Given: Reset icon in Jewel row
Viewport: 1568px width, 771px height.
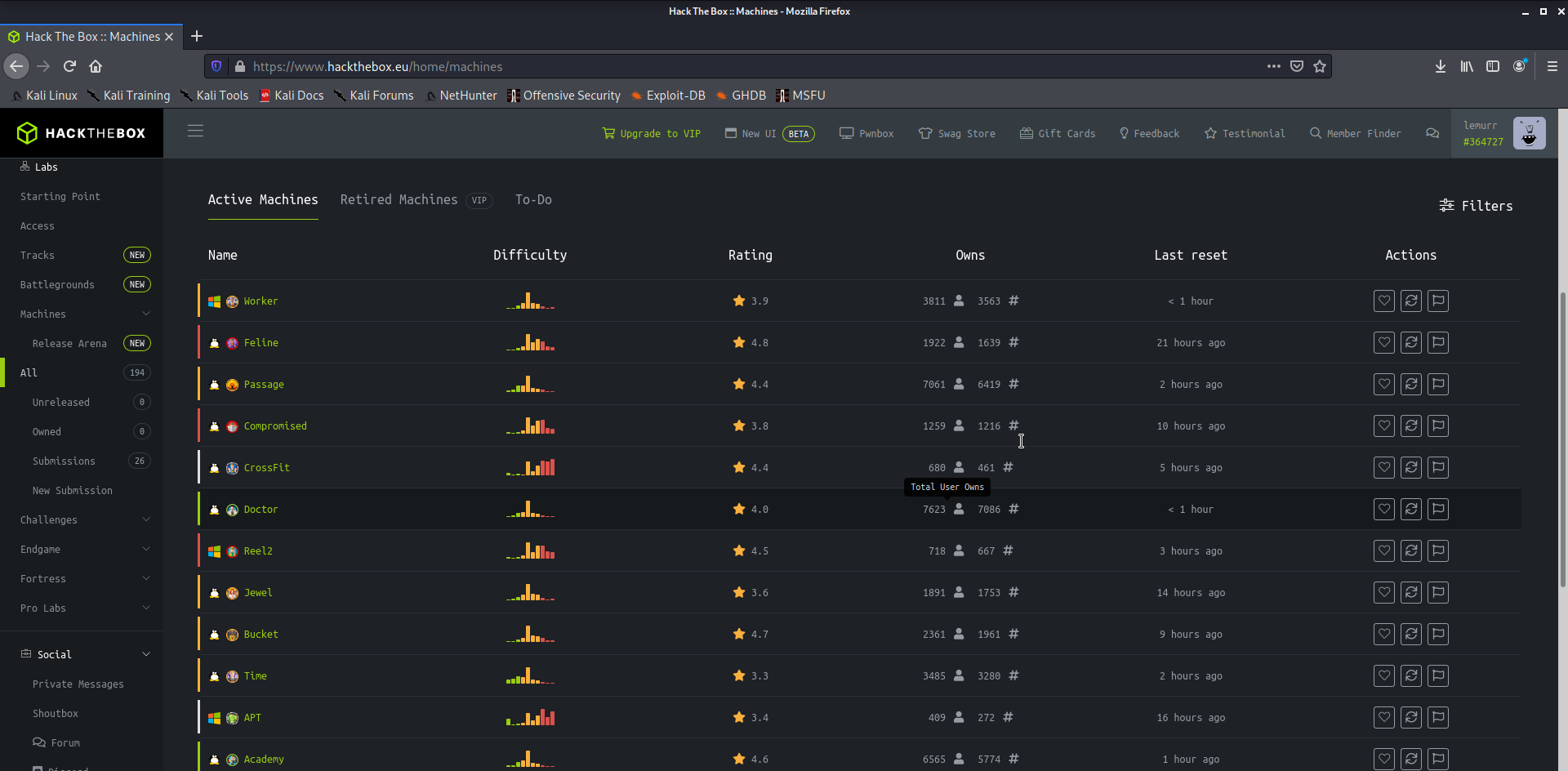Looking at the screenshot, I should pos(1410,592).
